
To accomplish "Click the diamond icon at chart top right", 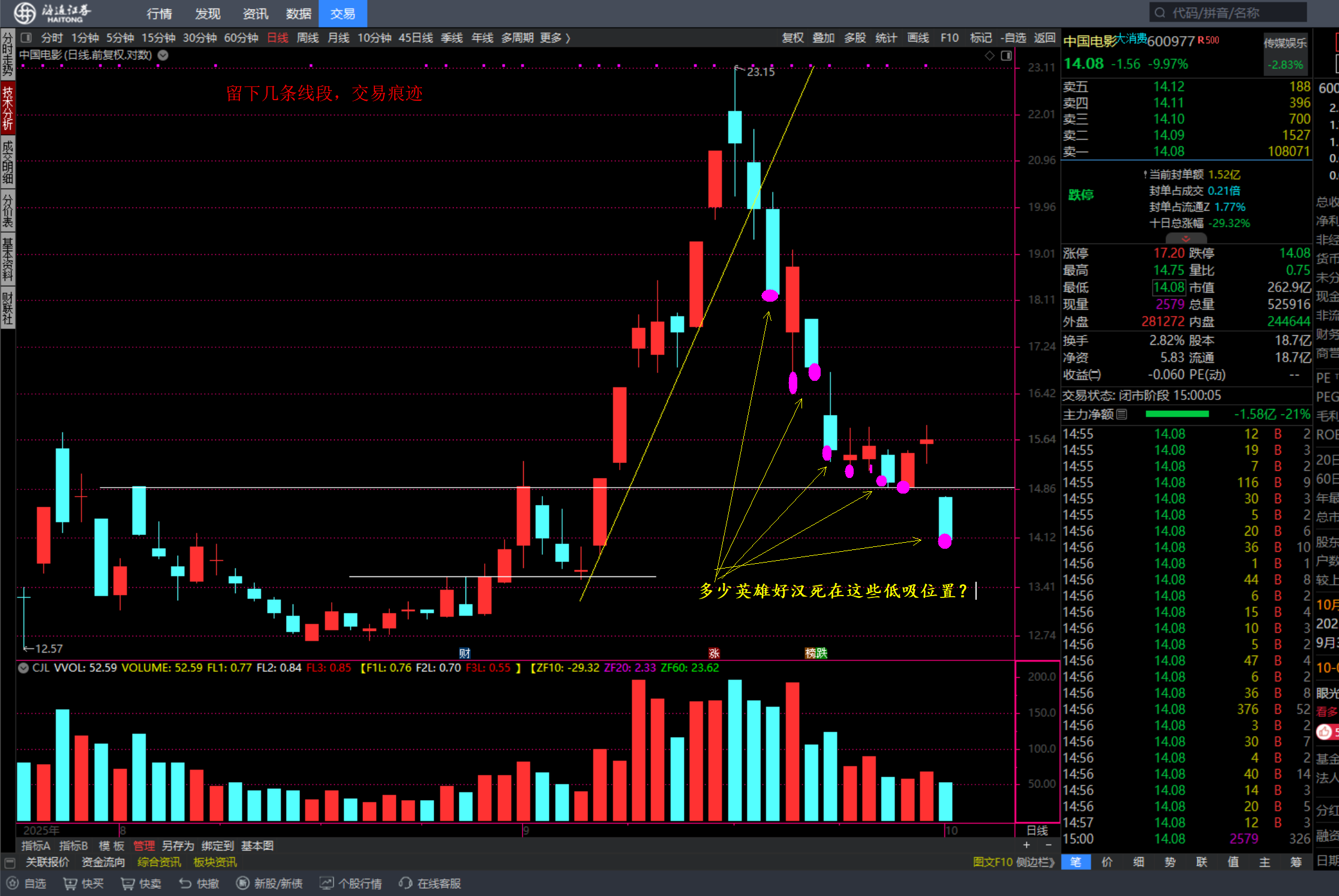I will (990, 55).
